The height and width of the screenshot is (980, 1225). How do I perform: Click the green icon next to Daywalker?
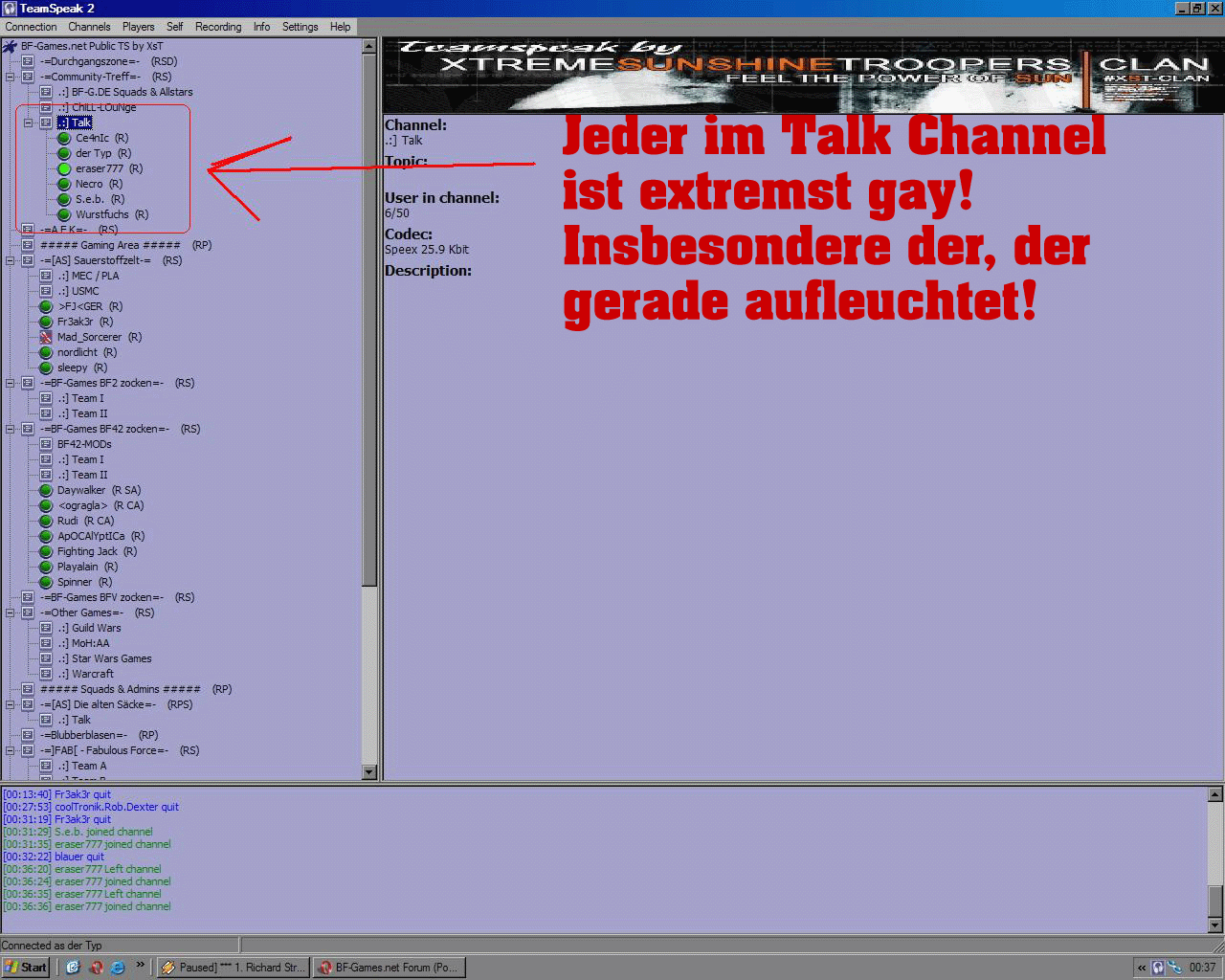point(46,490)
